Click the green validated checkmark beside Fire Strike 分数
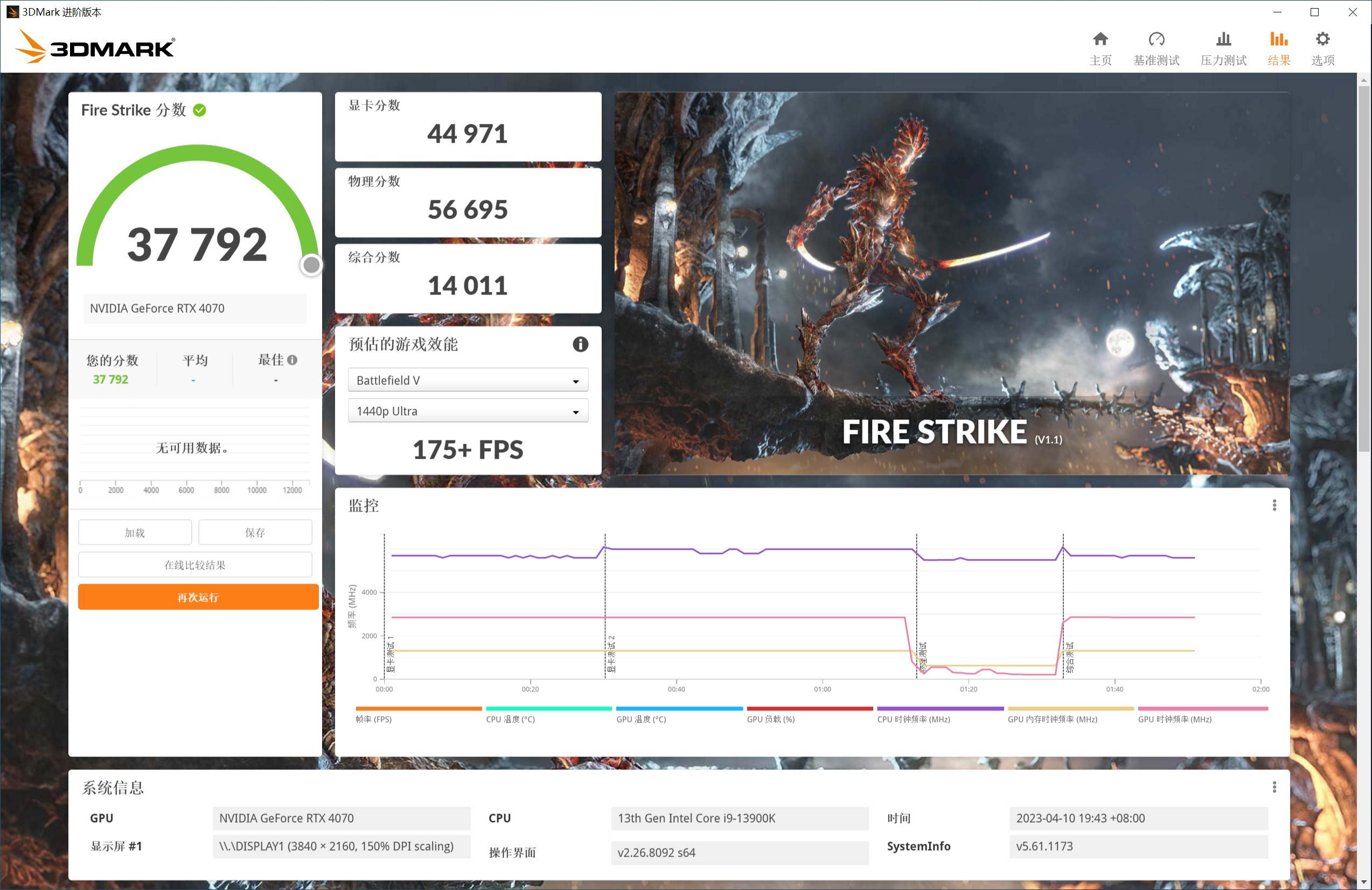The width and height of the screenshot is (1372, 890). click(x=199, y=110)
